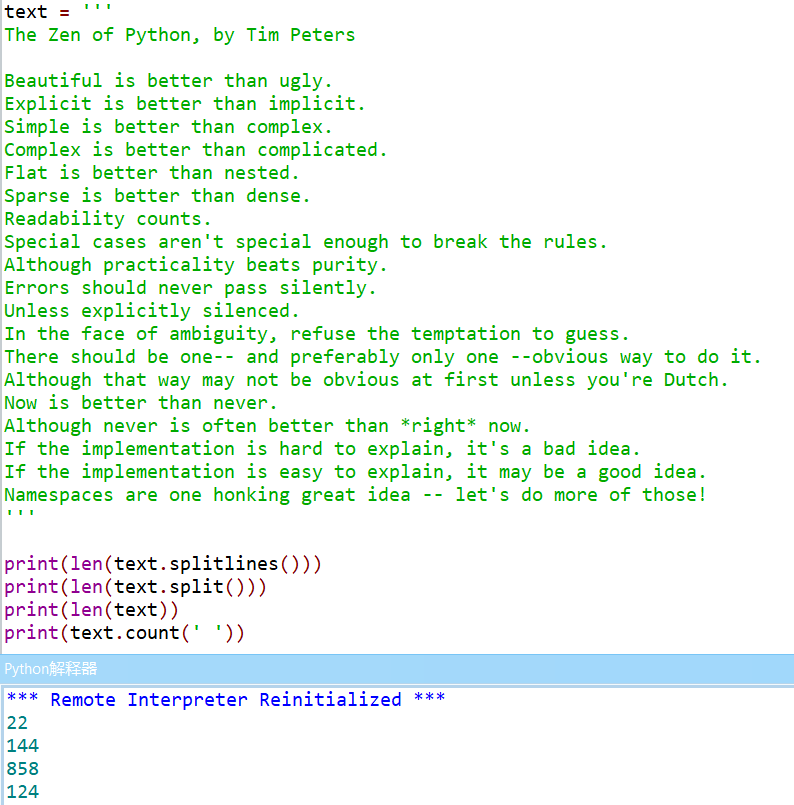Click 'Special cases aren't special enough' line
The image size is (794, 805).
[306, 242]
